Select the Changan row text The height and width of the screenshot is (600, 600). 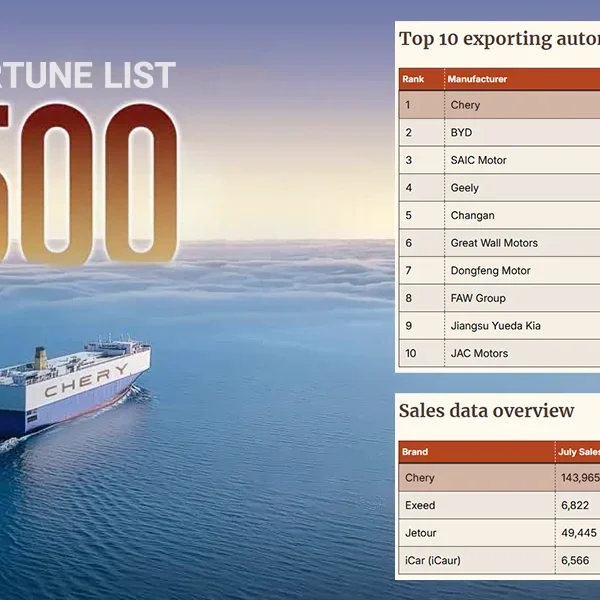472,215
